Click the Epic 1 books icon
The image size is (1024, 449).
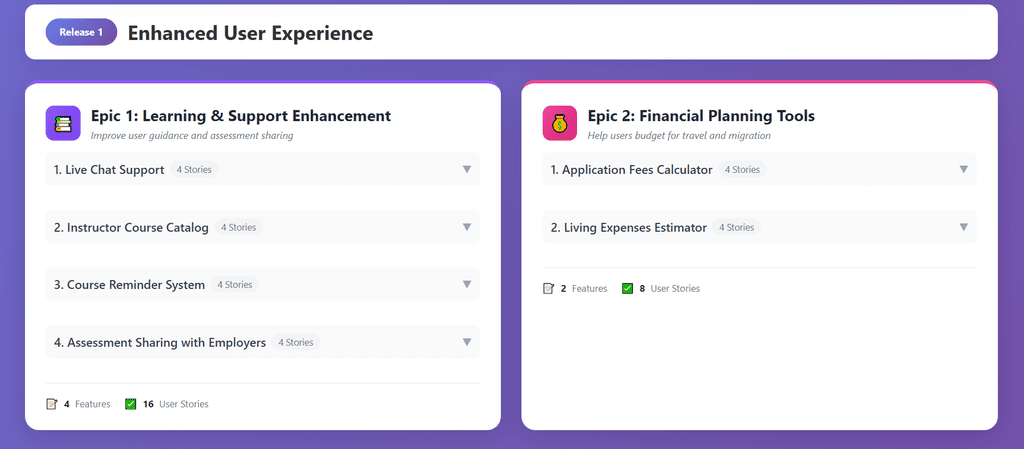click(x=63, y=123)
